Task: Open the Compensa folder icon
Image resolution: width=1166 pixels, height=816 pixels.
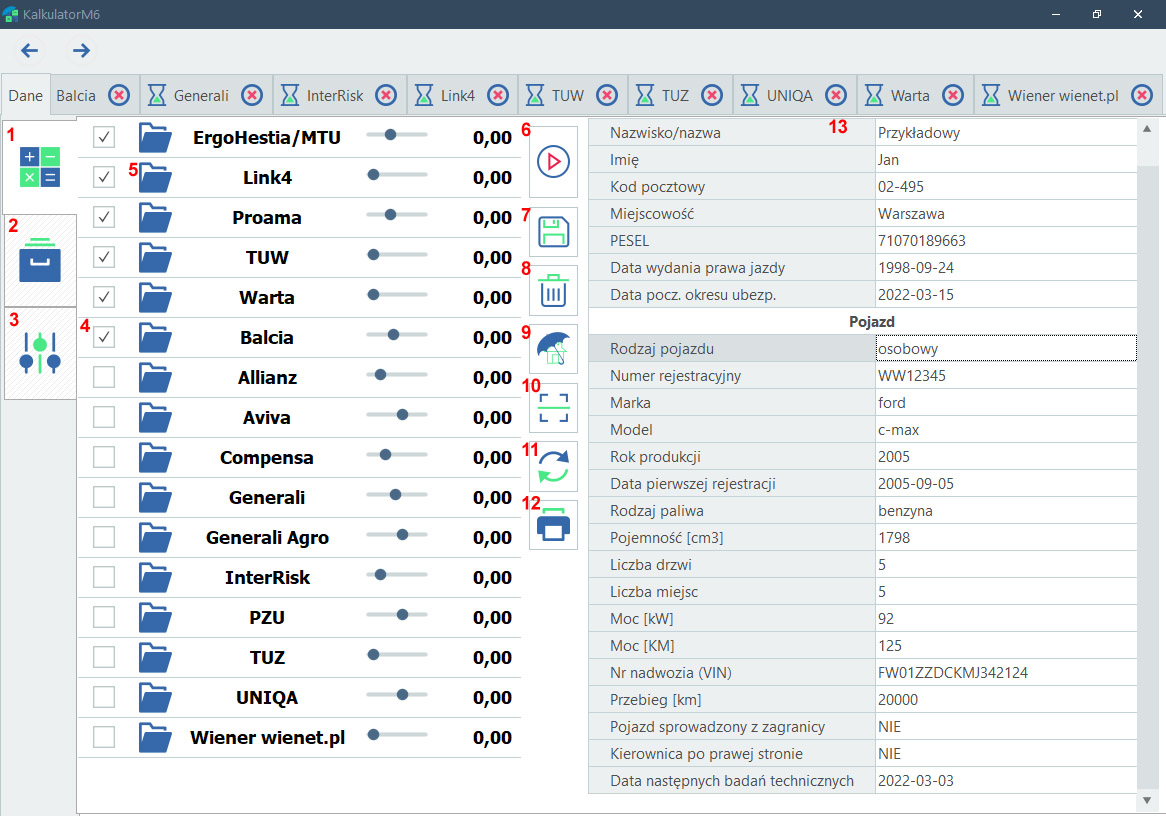Action: click(x=155, y=457)
